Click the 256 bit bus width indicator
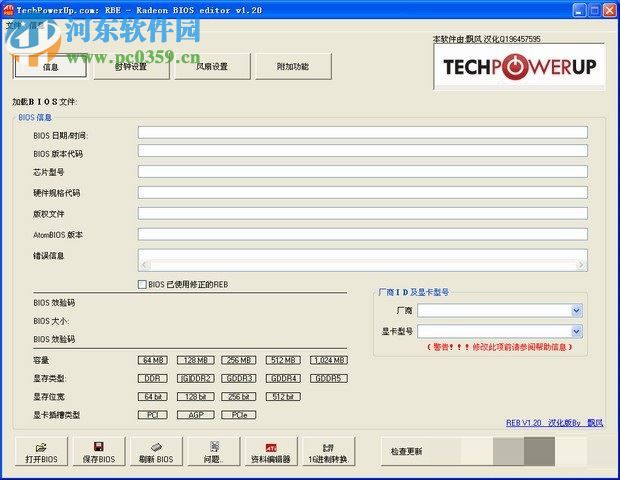Image resolution: width=620 pixels, height=480 pixels. (x=239, y=397)
